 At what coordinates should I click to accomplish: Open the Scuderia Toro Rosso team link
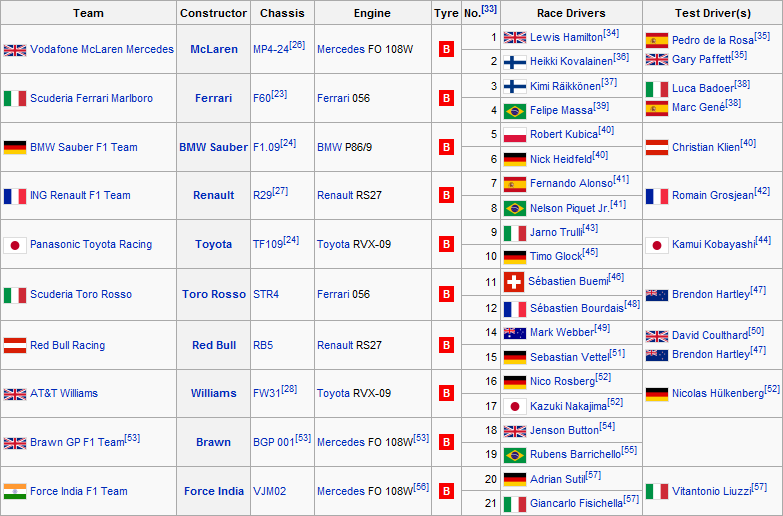point(81,294)
